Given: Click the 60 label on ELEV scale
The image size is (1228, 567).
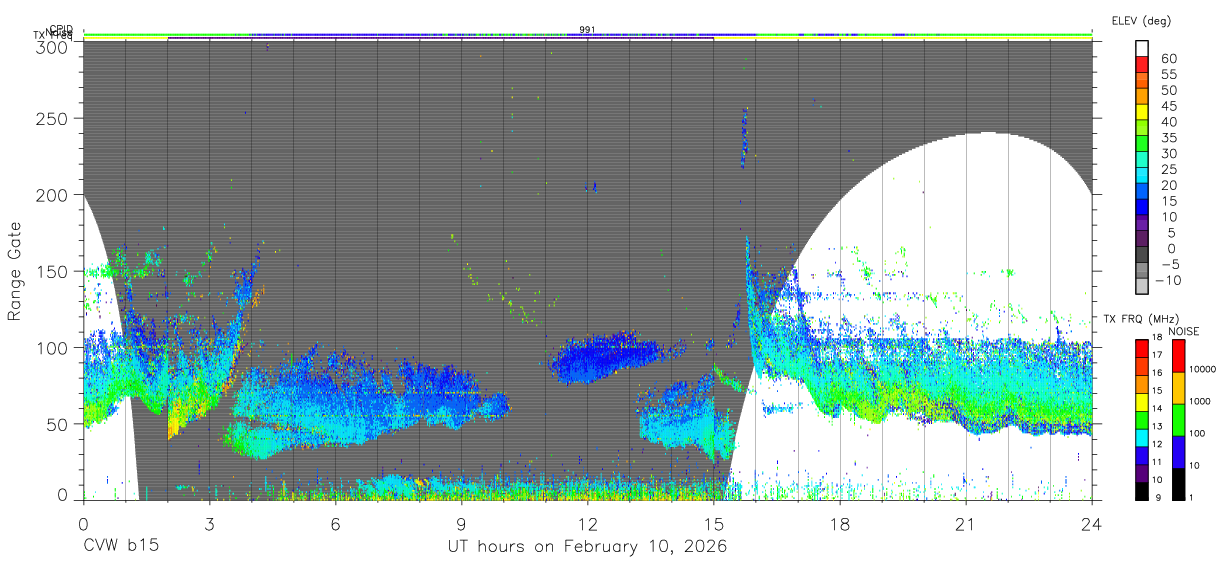Looking at the screenshot, I should point(1168,58).
